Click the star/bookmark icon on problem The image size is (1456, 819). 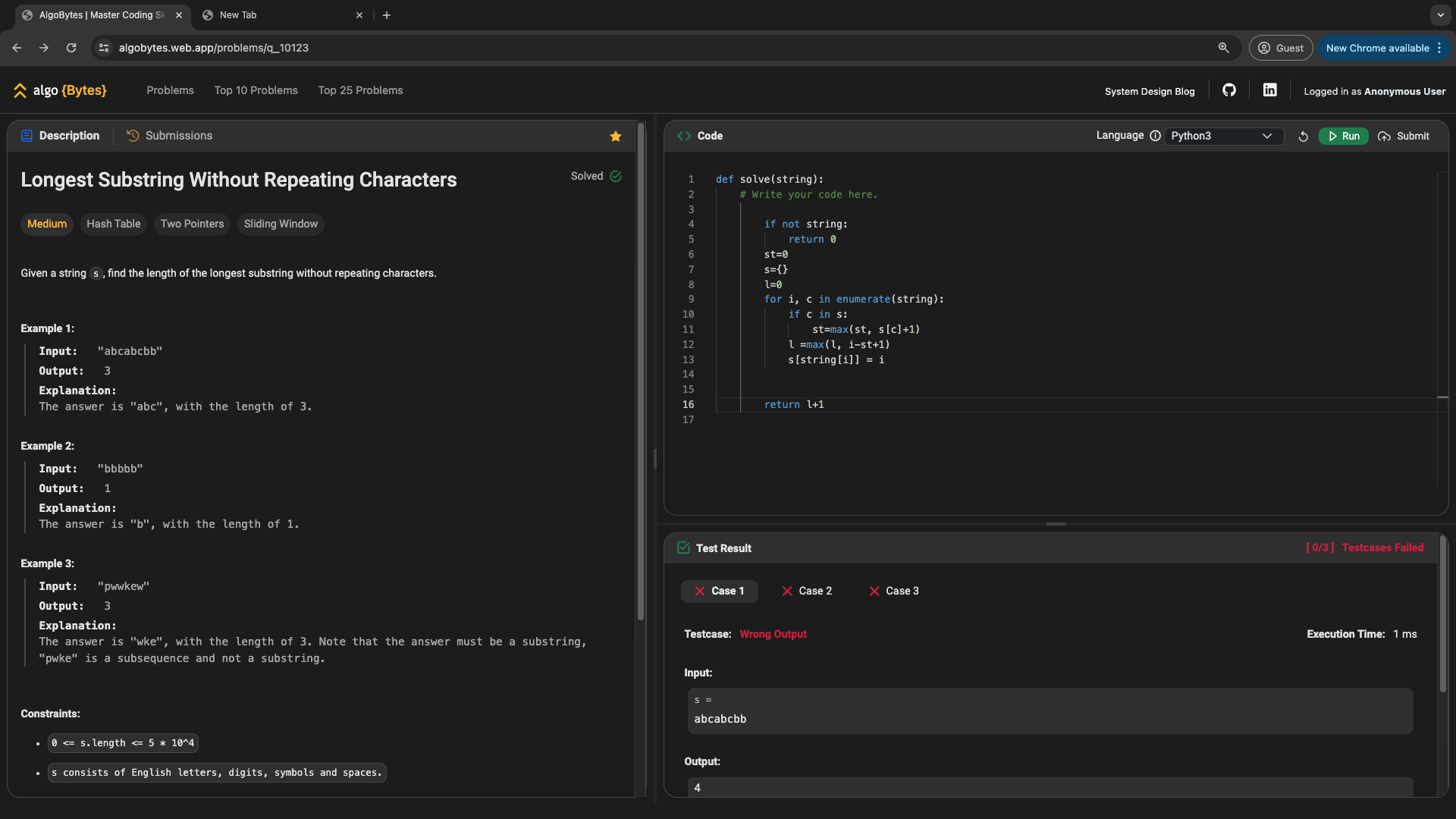pos(616,136)
